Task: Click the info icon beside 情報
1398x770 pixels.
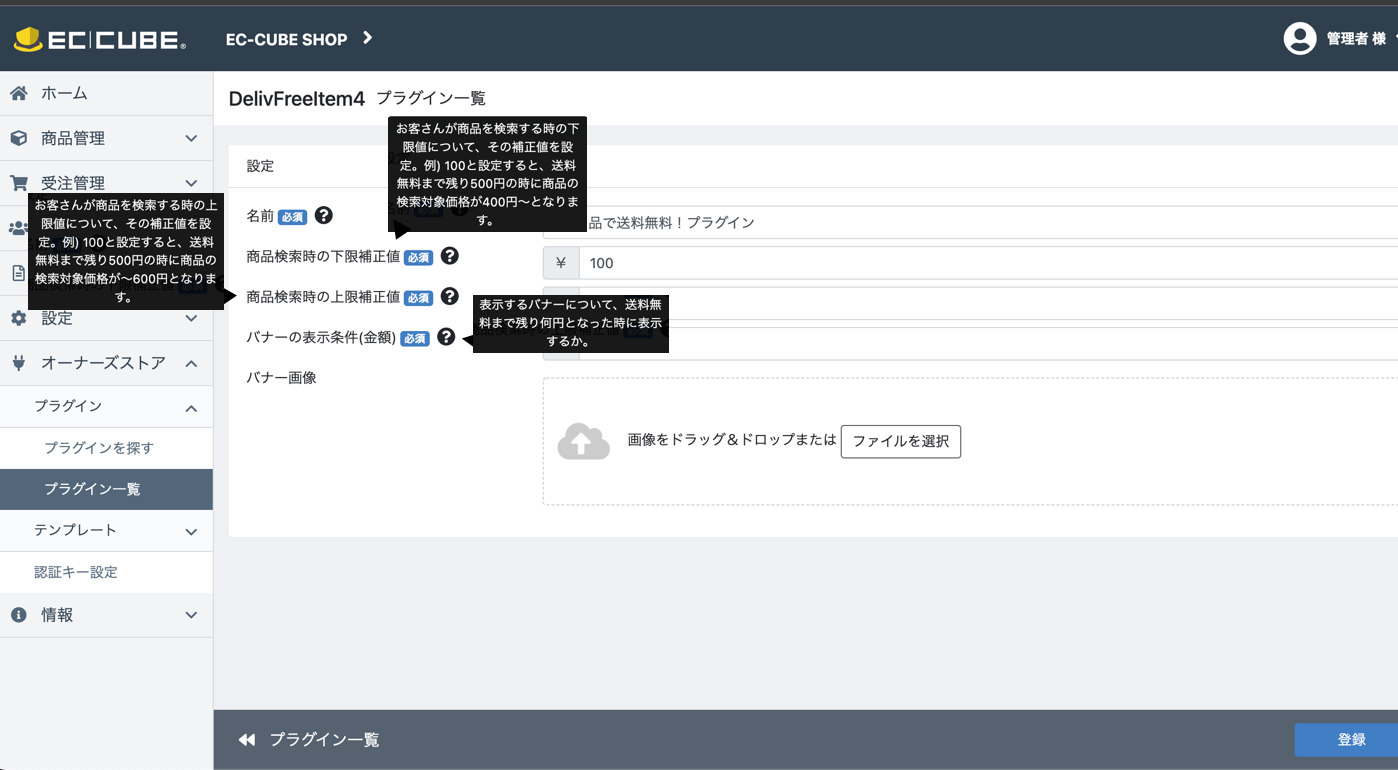Action: [18, 615]
